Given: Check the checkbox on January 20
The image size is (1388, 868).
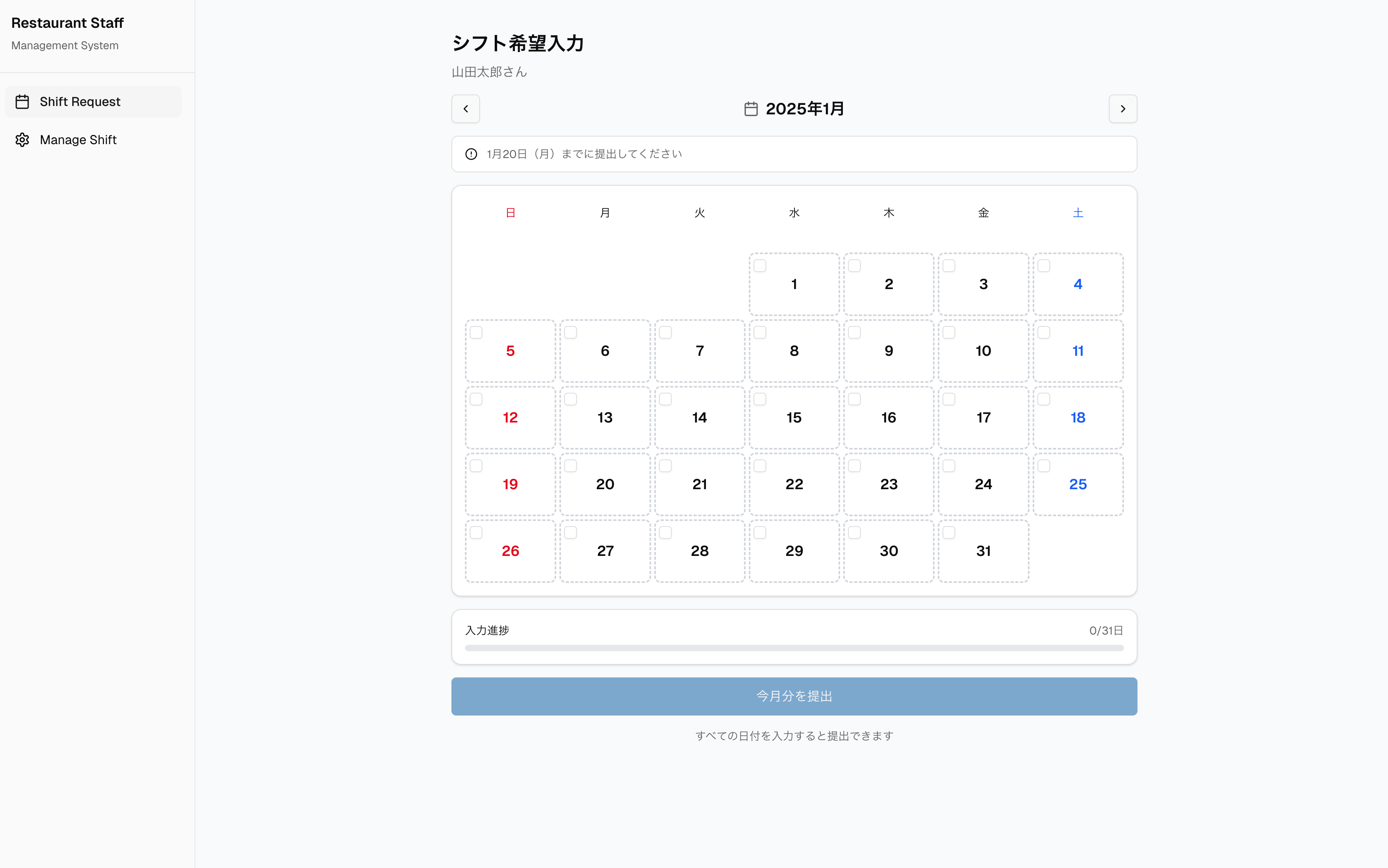Looking at the screenshot, I should tap(571, 466).
